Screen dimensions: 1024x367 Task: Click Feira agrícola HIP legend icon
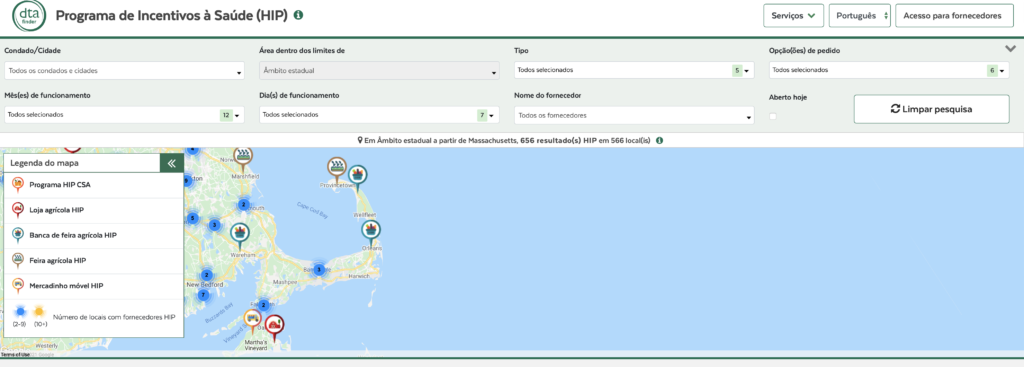click(18, 260)
